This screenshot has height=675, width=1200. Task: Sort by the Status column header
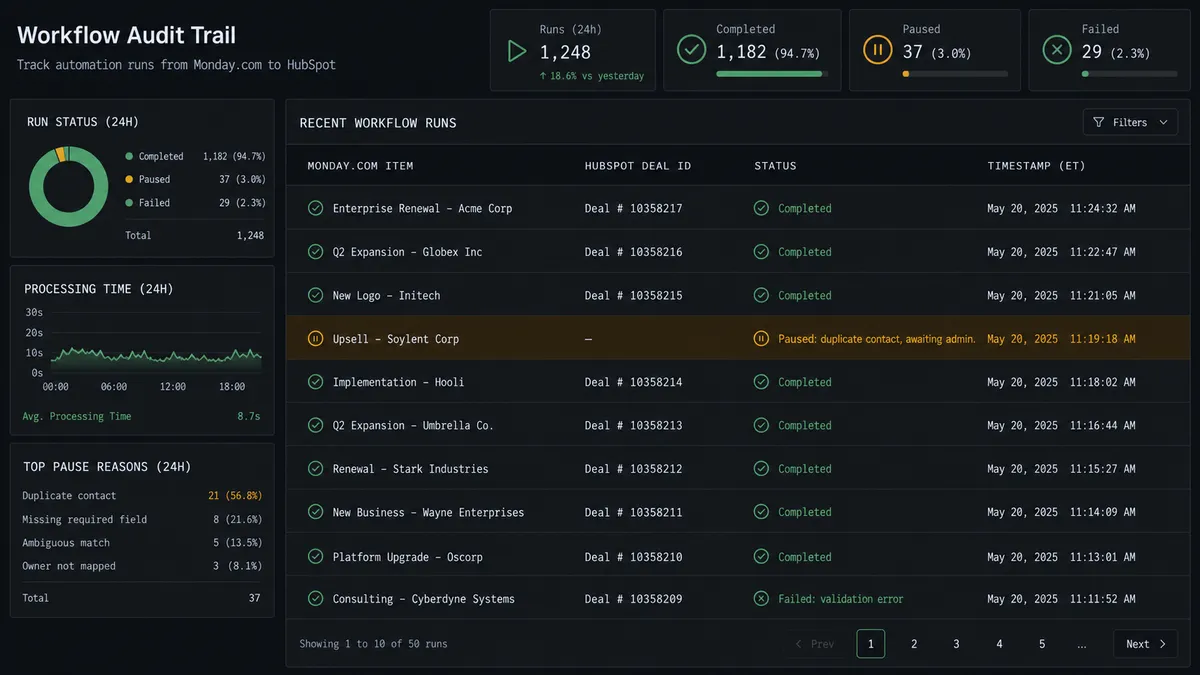click(776, 166)
